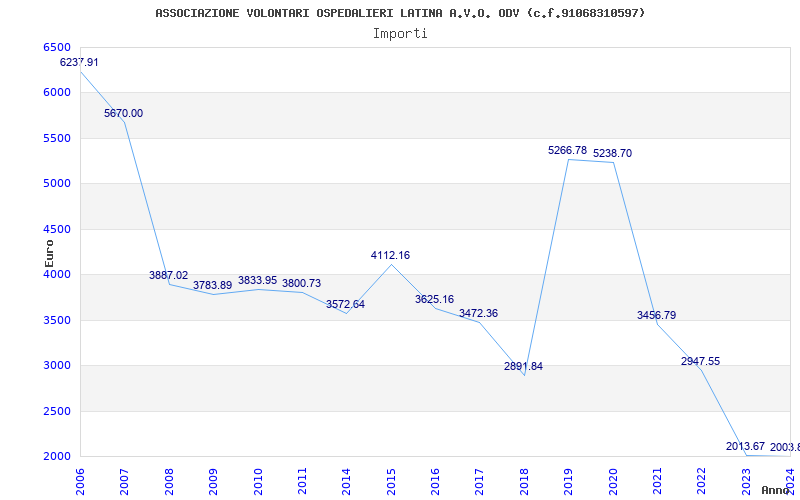The width and height of the screenshot is (800, 500).
Task: Click the data label 3887.02
Action: tap(168, 276)
